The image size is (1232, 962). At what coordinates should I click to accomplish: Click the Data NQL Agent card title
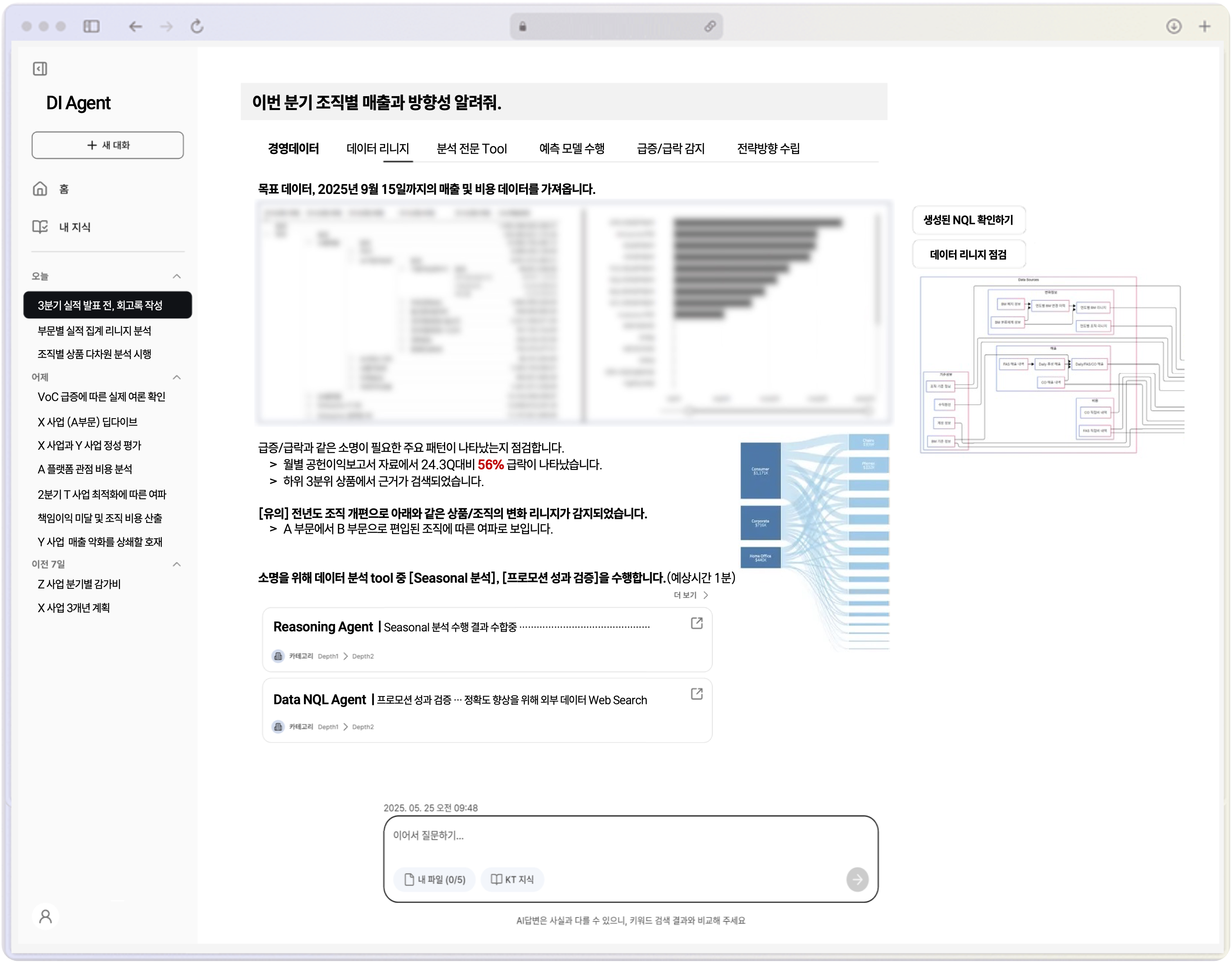coord(319,700)
